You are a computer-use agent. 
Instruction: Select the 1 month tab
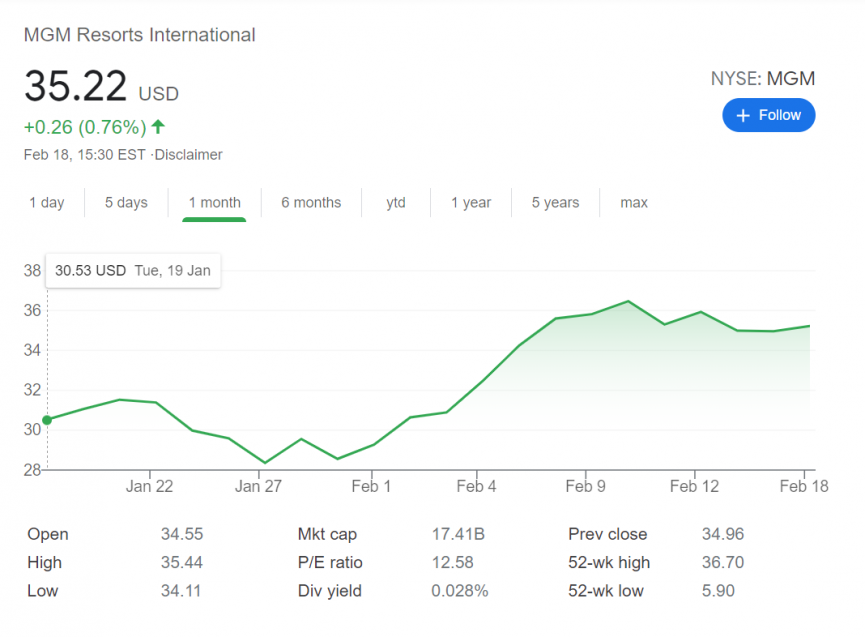point(214,202)
